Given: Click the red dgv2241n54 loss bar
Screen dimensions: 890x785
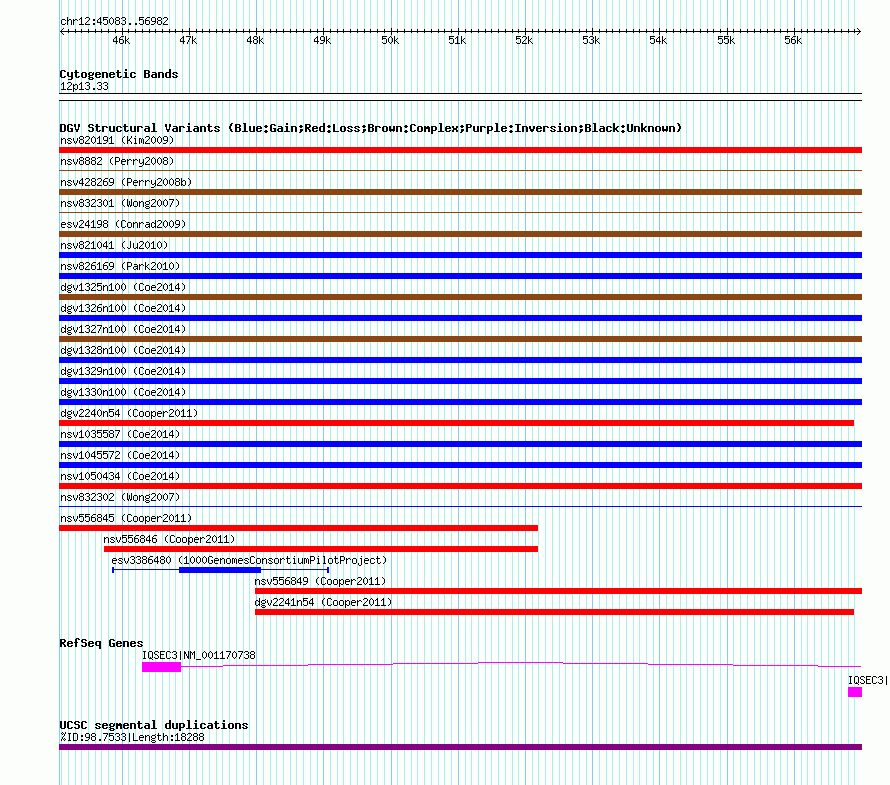Looking at the screenshot, I should tap(555, 612).
